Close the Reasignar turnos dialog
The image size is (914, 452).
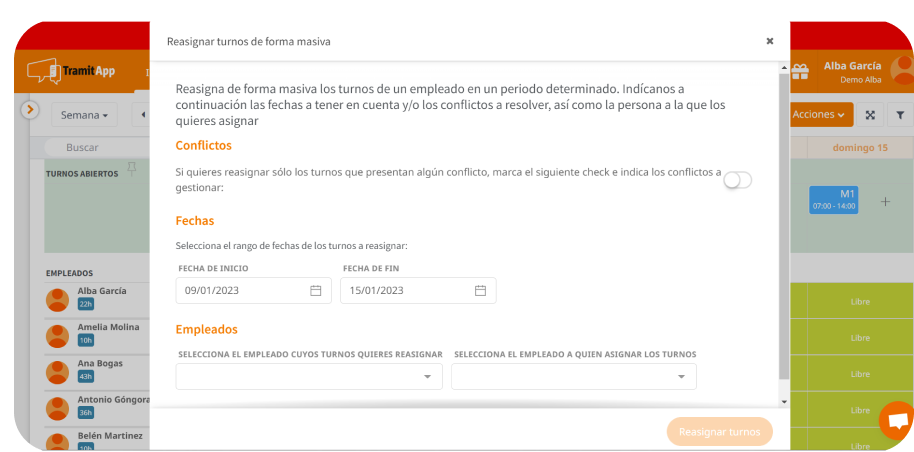coord(769,41)
